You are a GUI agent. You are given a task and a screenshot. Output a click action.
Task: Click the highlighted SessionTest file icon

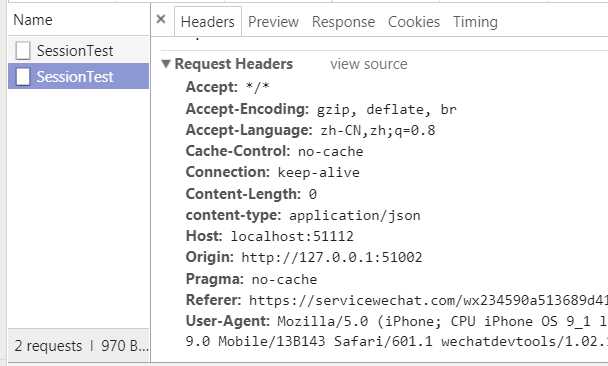coord(22,76)
